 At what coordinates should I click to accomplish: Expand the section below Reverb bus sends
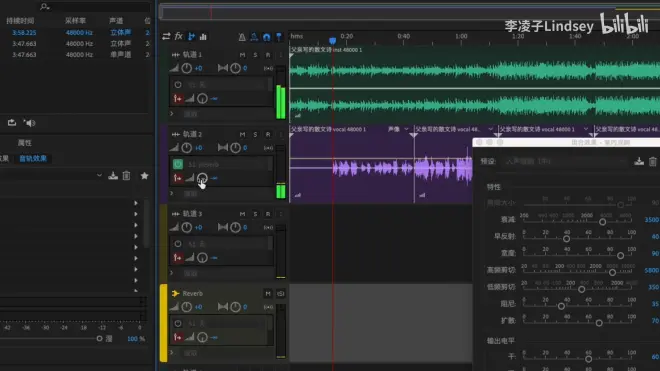coord(172,352)
